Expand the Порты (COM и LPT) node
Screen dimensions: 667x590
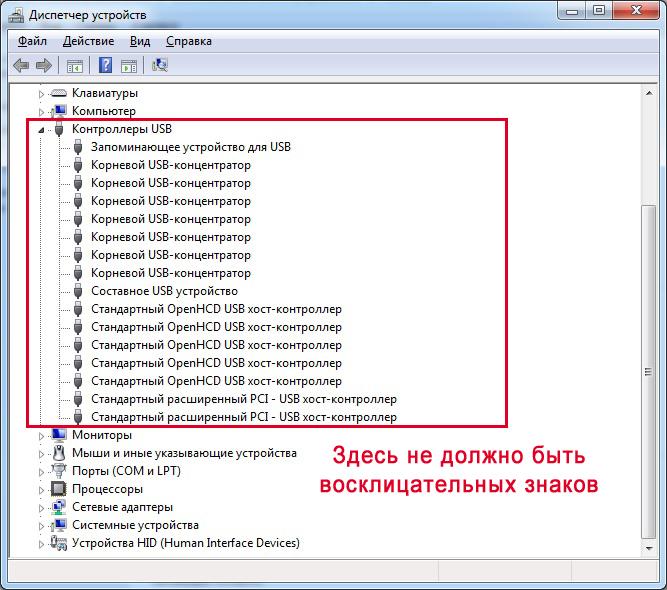[41, 472]
